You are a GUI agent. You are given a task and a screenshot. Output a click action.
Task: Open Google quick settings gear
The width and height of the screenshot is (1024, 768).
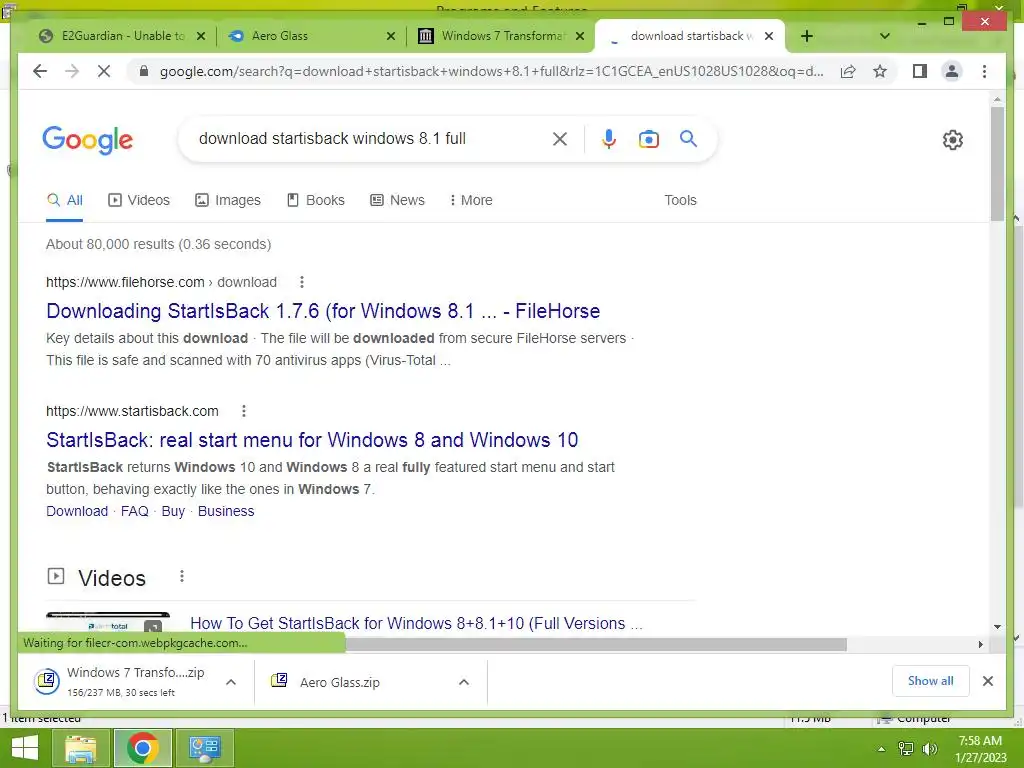952,140
